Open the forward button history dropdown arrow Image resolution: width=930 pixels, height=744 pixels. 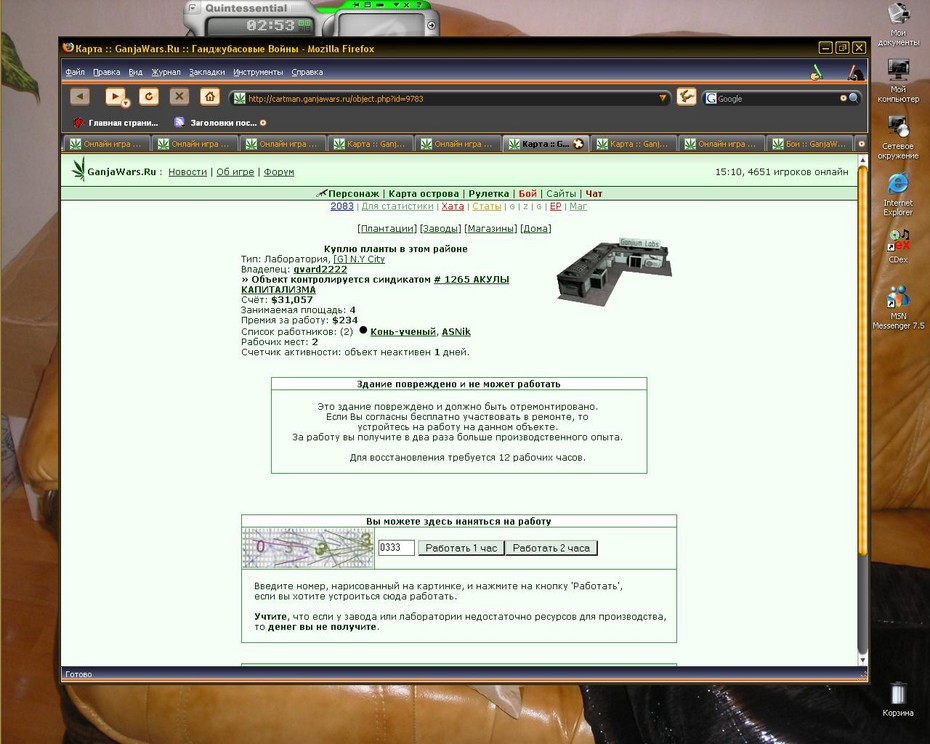click(126, 104)
